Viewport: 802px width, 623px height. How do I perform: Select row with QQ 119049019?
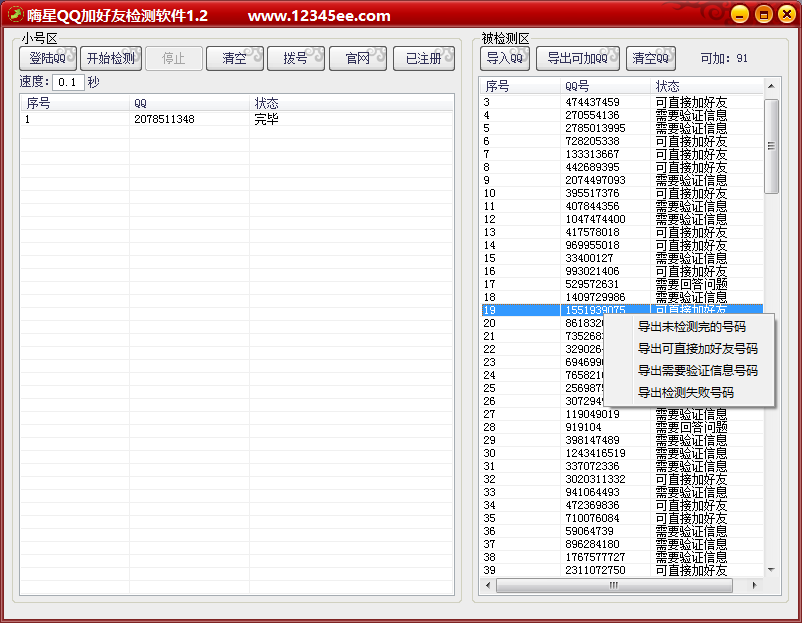tap(622, 414)
